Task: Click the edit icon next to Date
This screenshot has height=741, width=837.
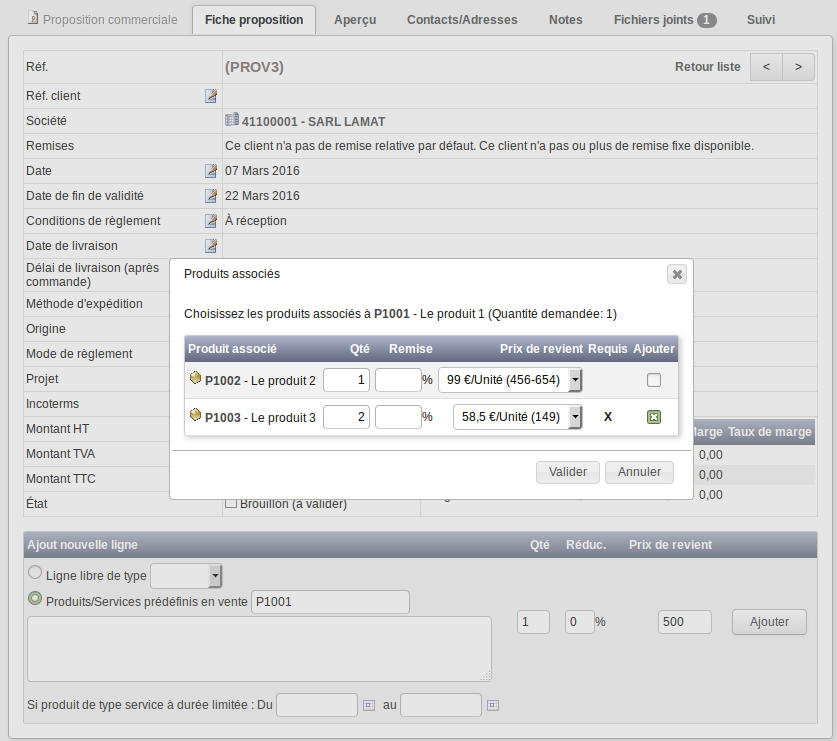Action: 211,171
